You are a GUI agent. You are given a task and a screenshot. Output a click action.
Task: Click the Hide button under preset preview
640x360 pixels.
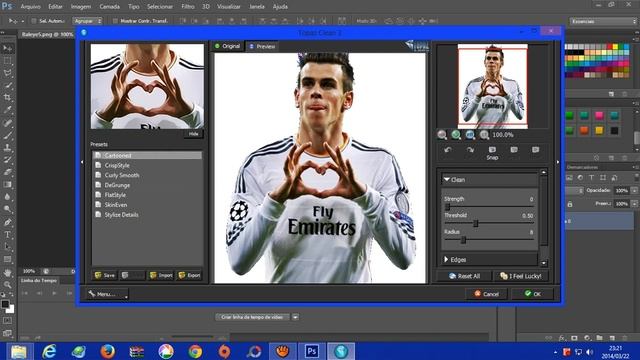click(x=193, y=134)
